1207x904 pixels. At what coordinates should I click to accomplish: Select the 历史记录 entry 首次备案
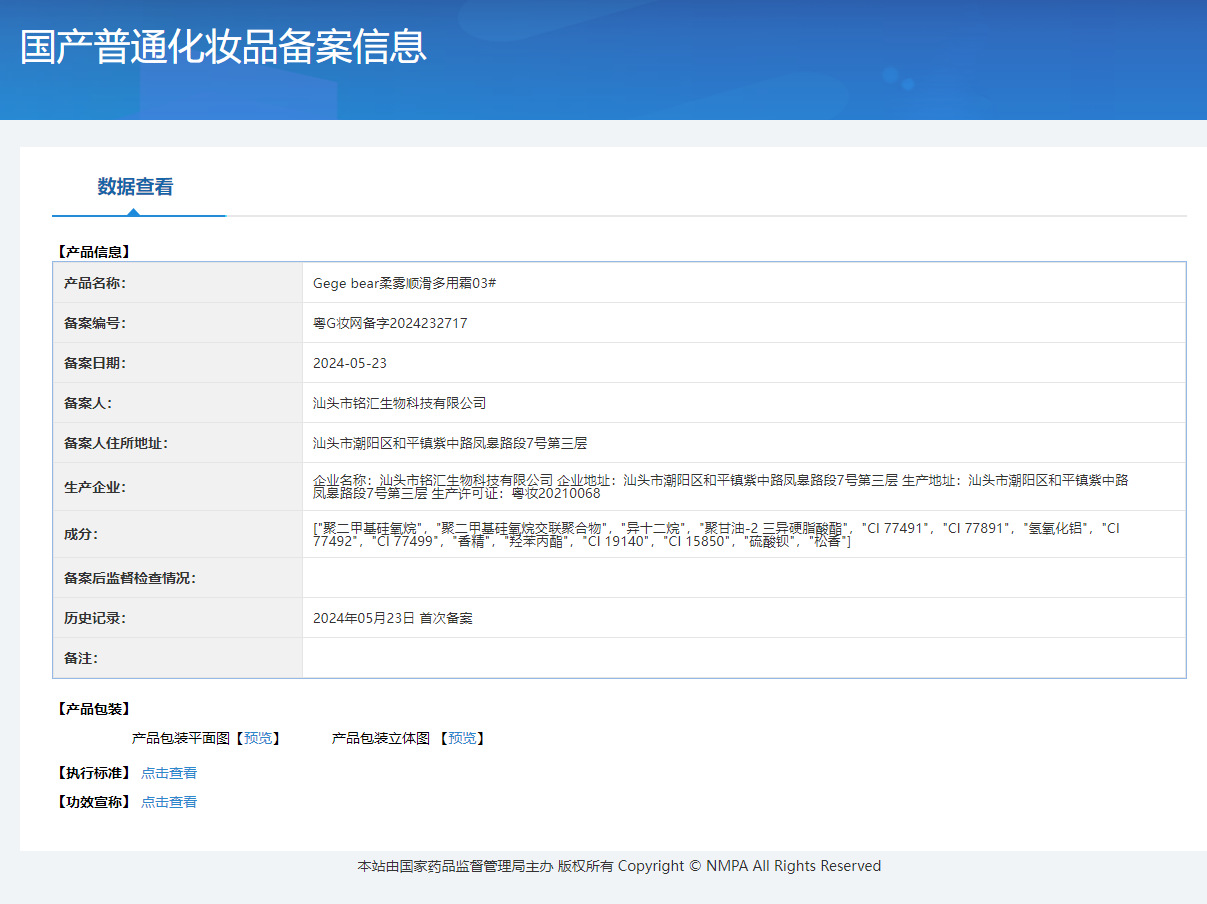[392, 617]
